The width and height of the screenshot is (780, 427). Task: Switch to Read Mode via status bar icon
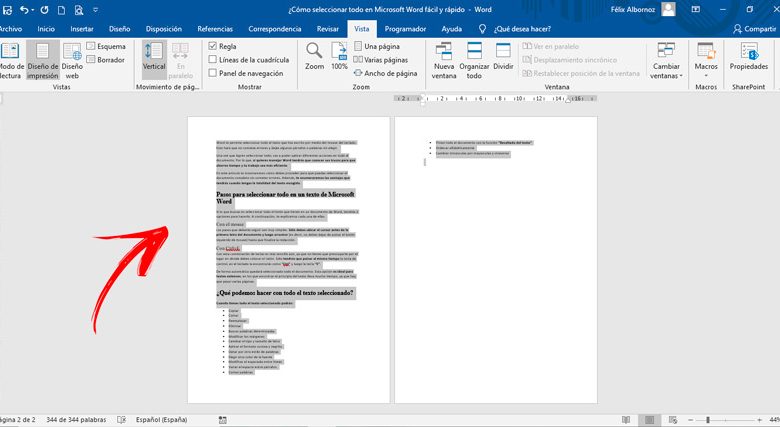626,420
